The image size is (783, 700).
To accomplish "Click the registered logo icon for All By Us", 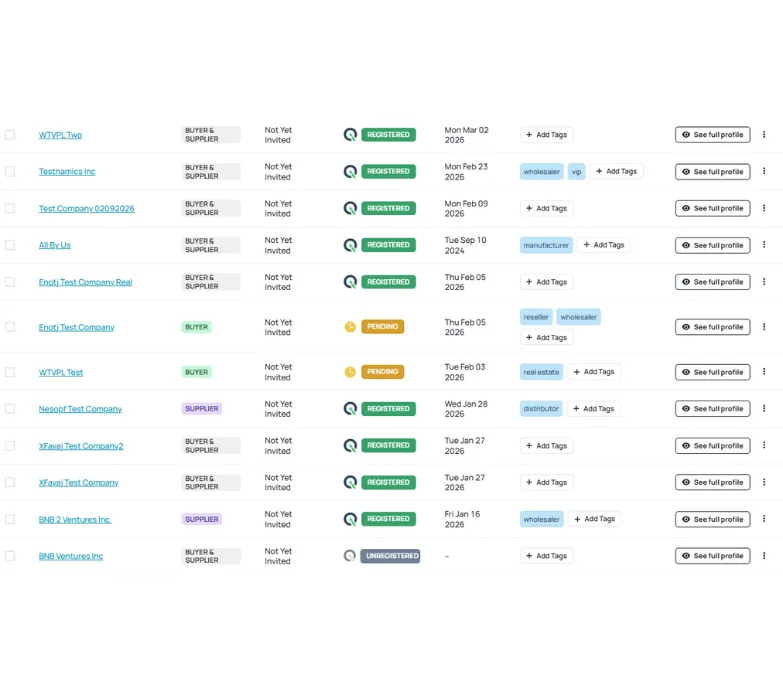I will pyautogui.click(x=350, y=245).
